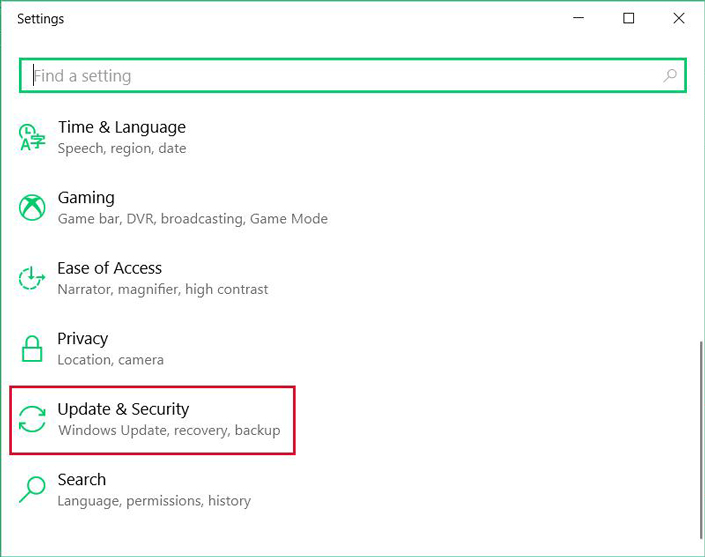
Task: Click the Gaming Xbox logo icon
Action: pos(32,207)
